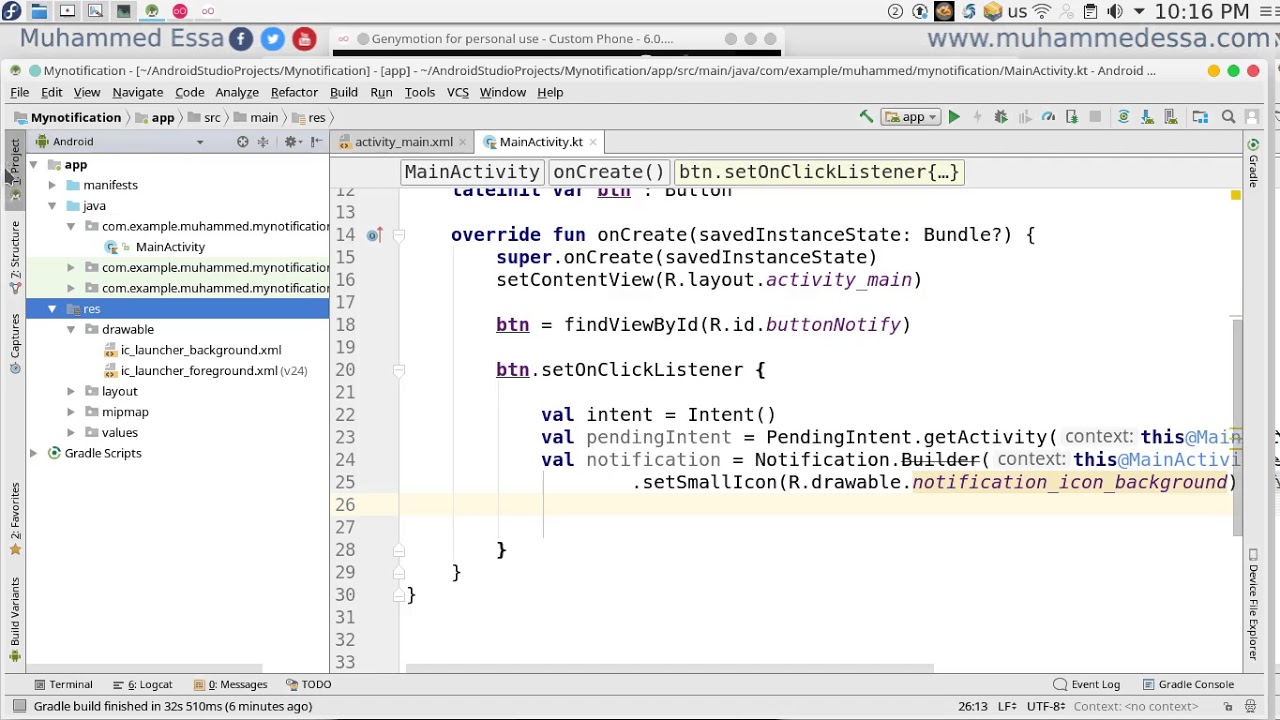The height and width of the screenshot is (720, 1280).
Task: Toggle the Gradle tool window side tab
Action: [x=1253, y=164]
